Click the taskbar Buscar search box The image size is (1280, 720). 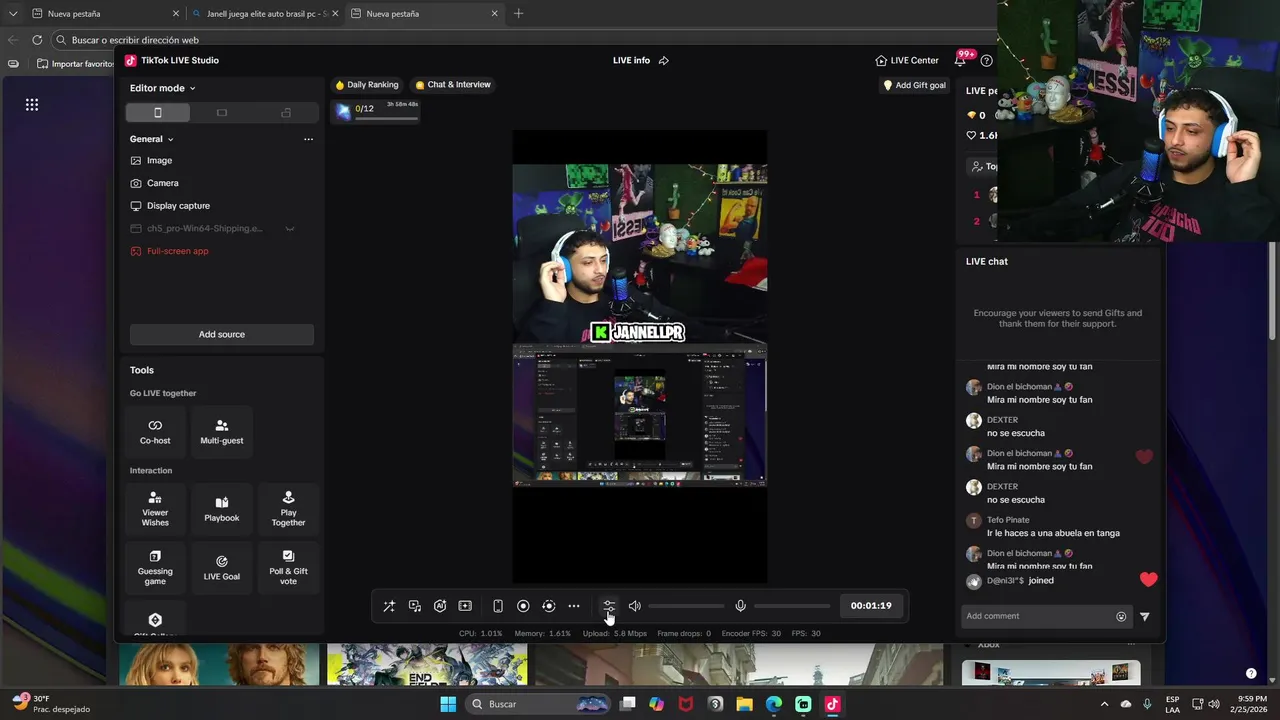point(538,704)
